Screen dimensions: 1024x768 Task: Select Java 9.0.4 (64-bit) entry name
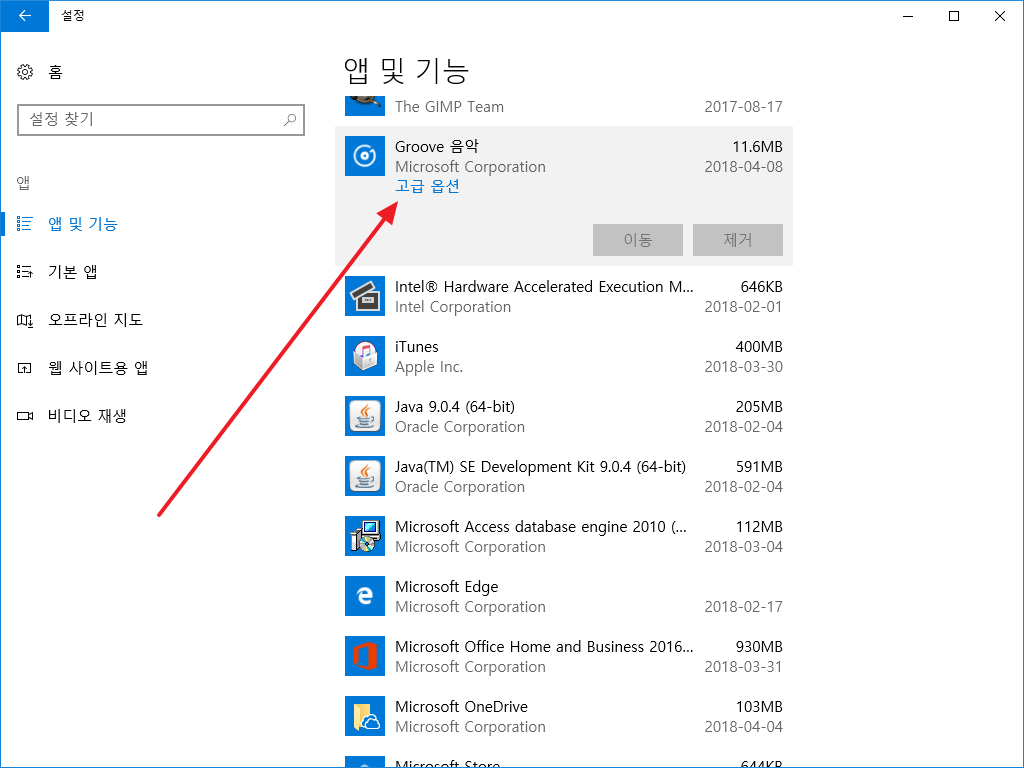click(455, 407)
